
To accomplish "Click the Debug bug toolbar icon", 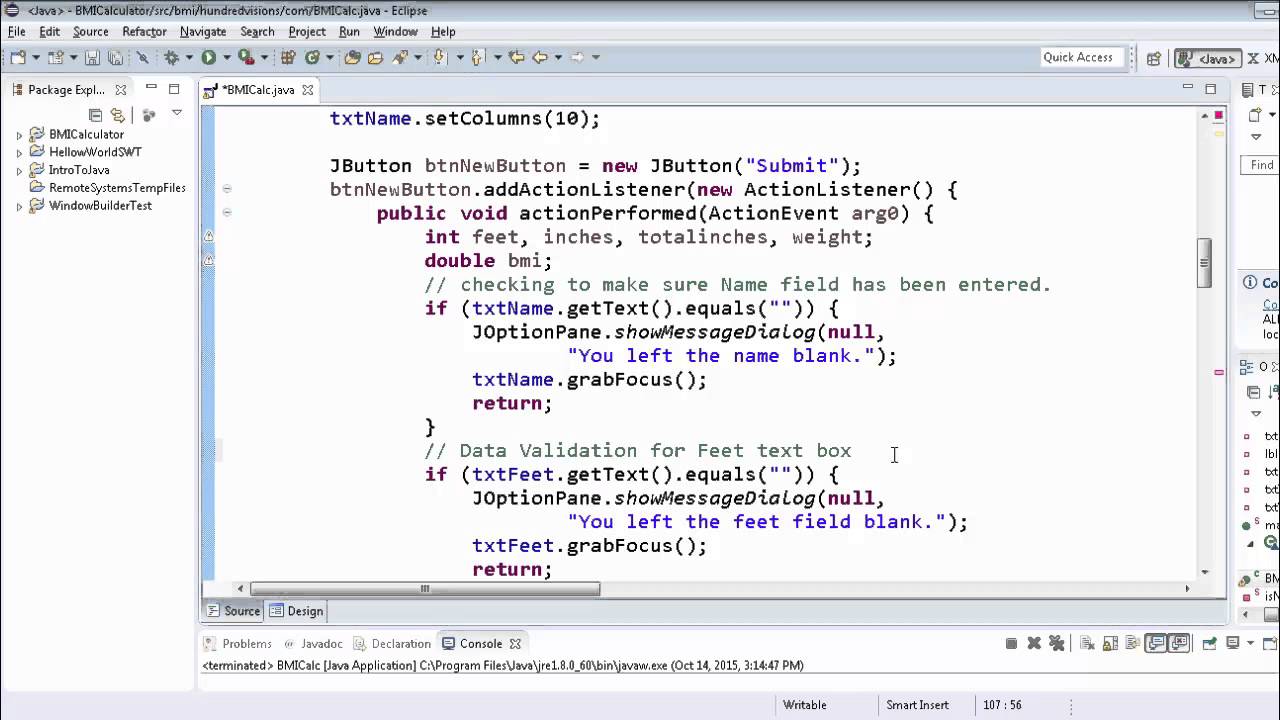I will coord(171,57).
